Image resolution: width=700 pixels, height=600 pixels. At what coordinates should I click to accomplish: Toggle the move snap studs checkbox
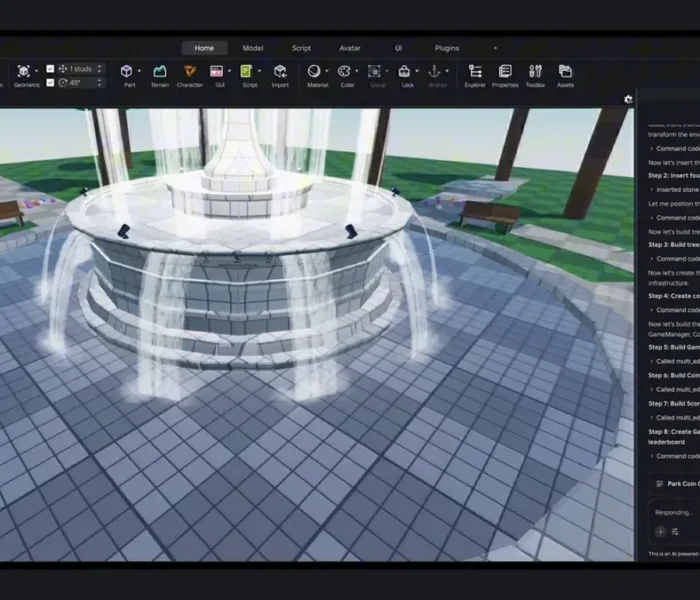click(50, 68)
